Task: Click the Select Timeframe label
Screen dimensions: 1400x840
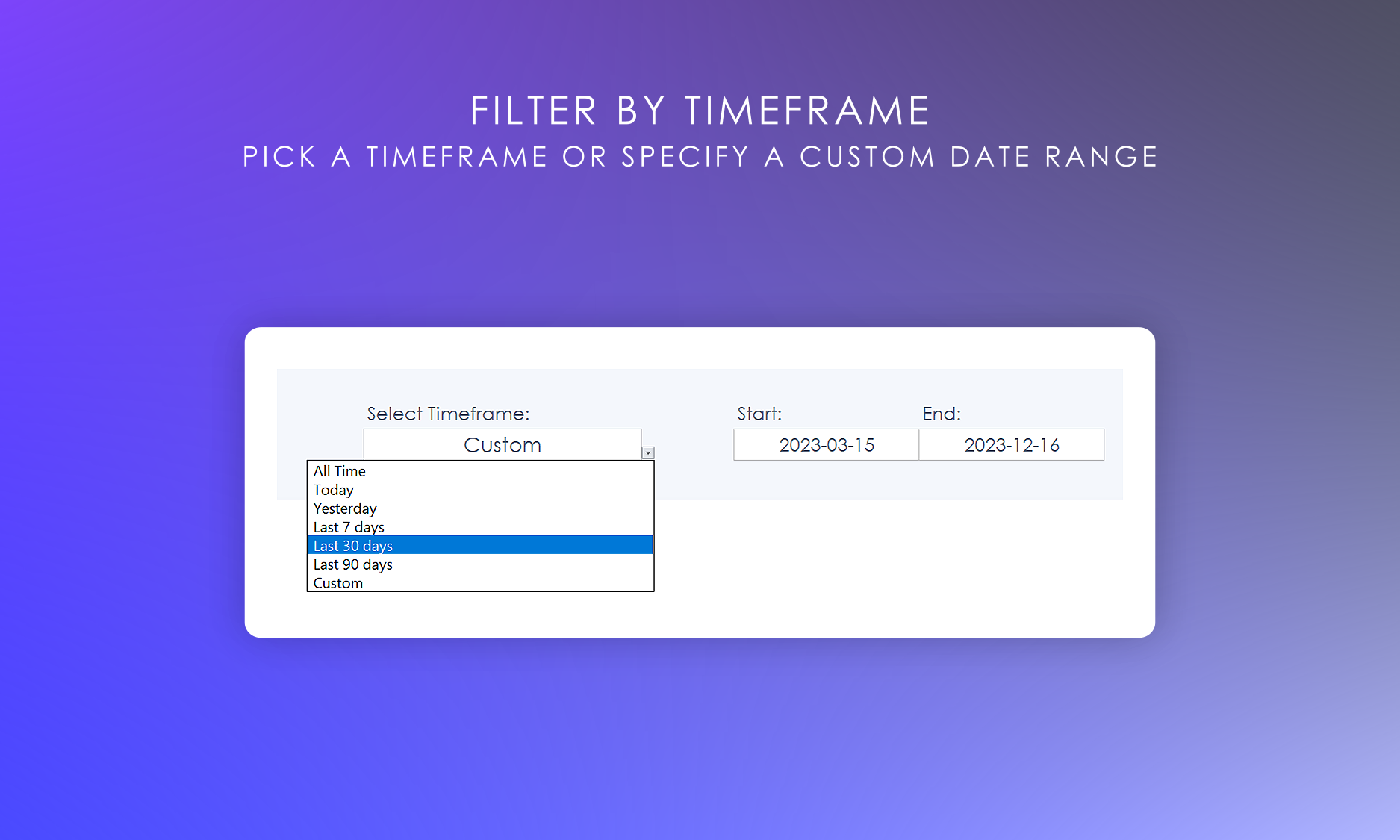Action: [x=448, y=414]
